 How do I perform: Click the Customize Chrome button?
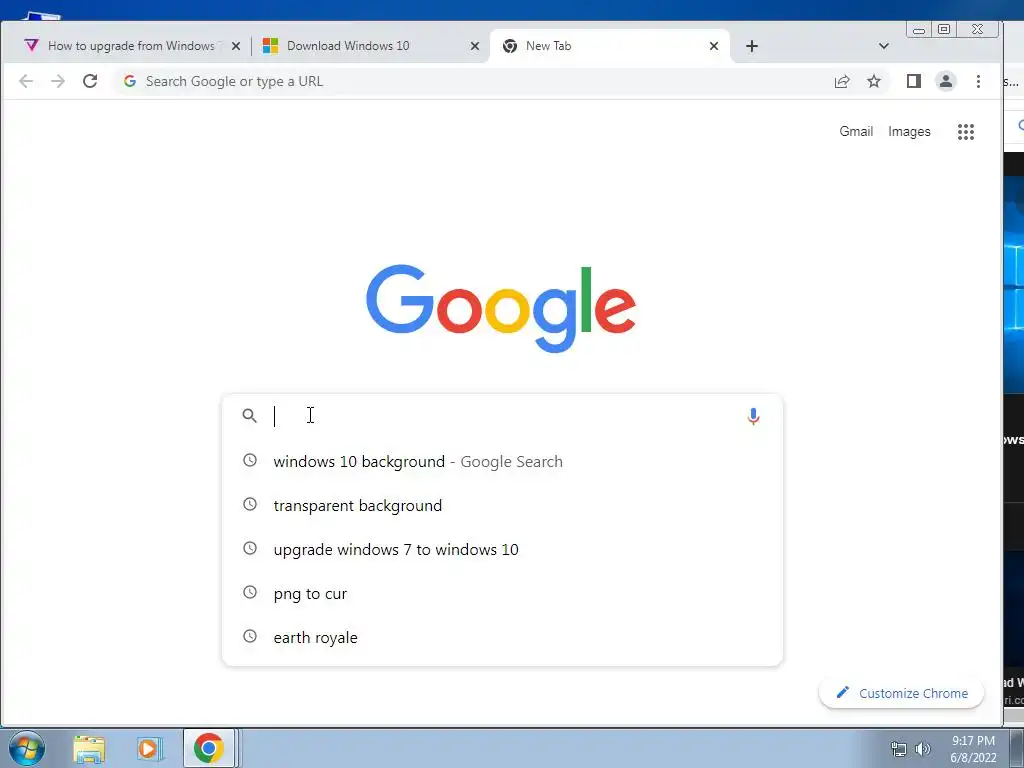[901, 693]
